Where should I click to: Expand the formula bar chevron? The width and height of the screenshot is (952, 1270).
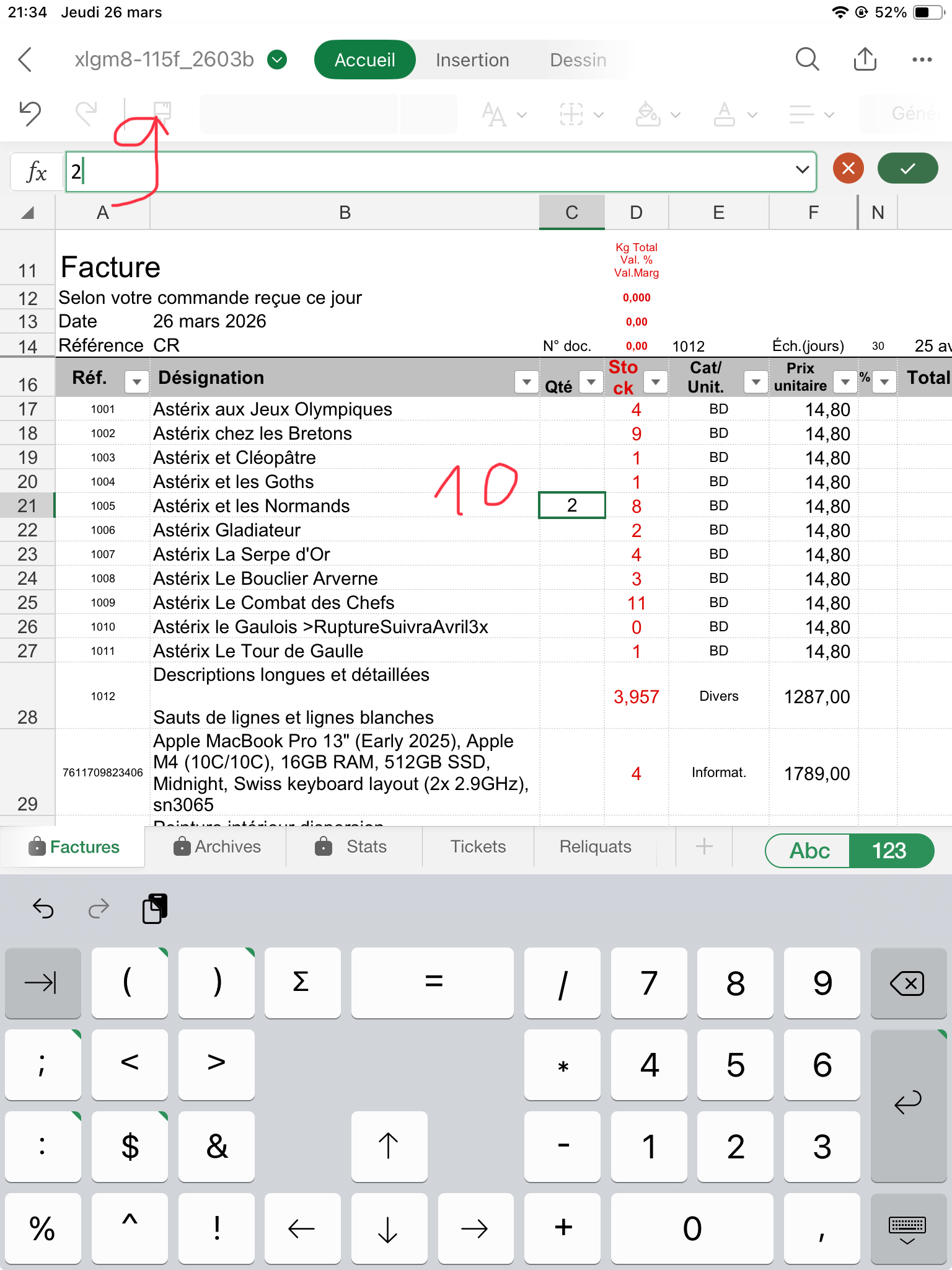pos(802,169)
